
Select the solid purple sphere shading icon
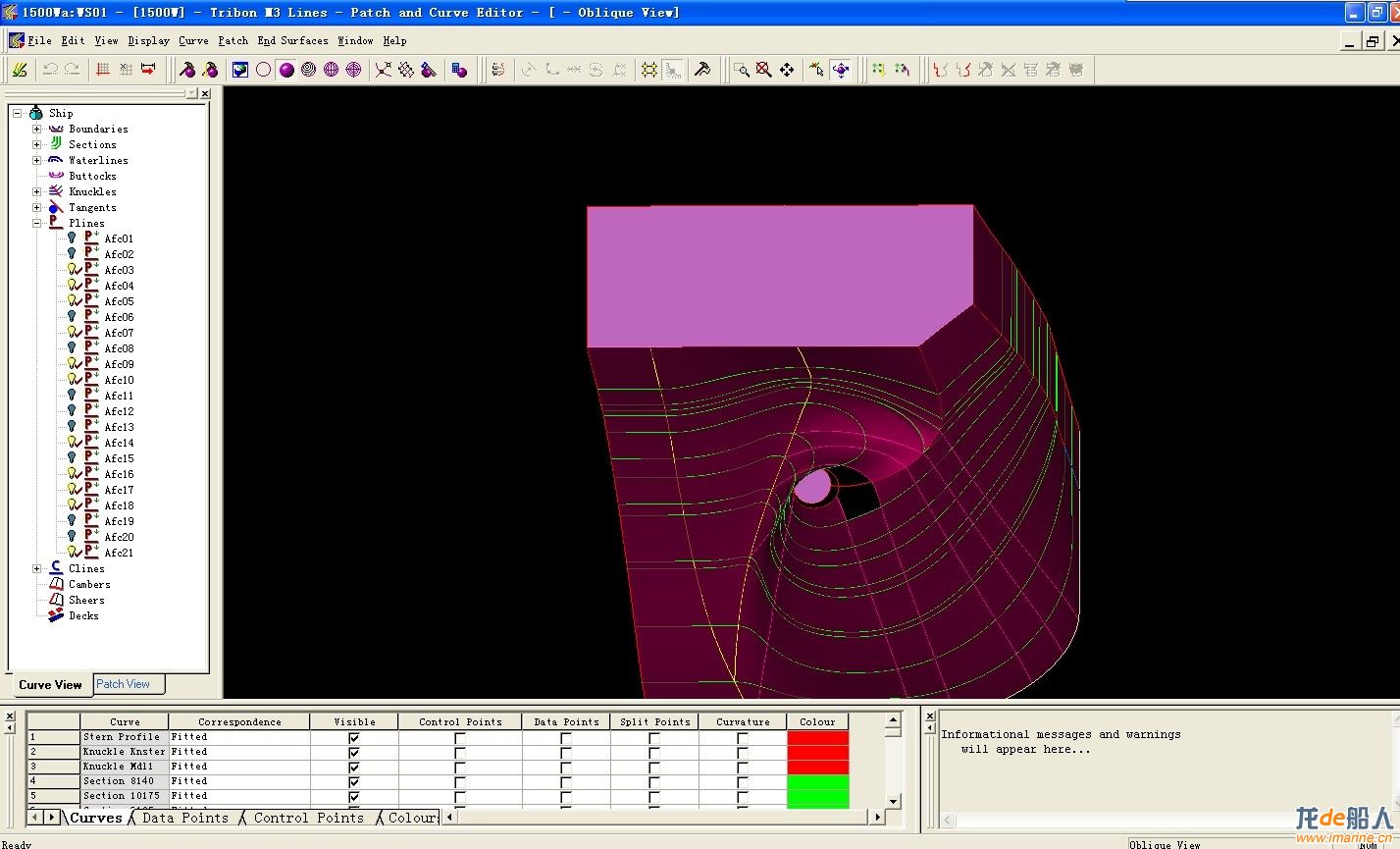tap(286, 70)
